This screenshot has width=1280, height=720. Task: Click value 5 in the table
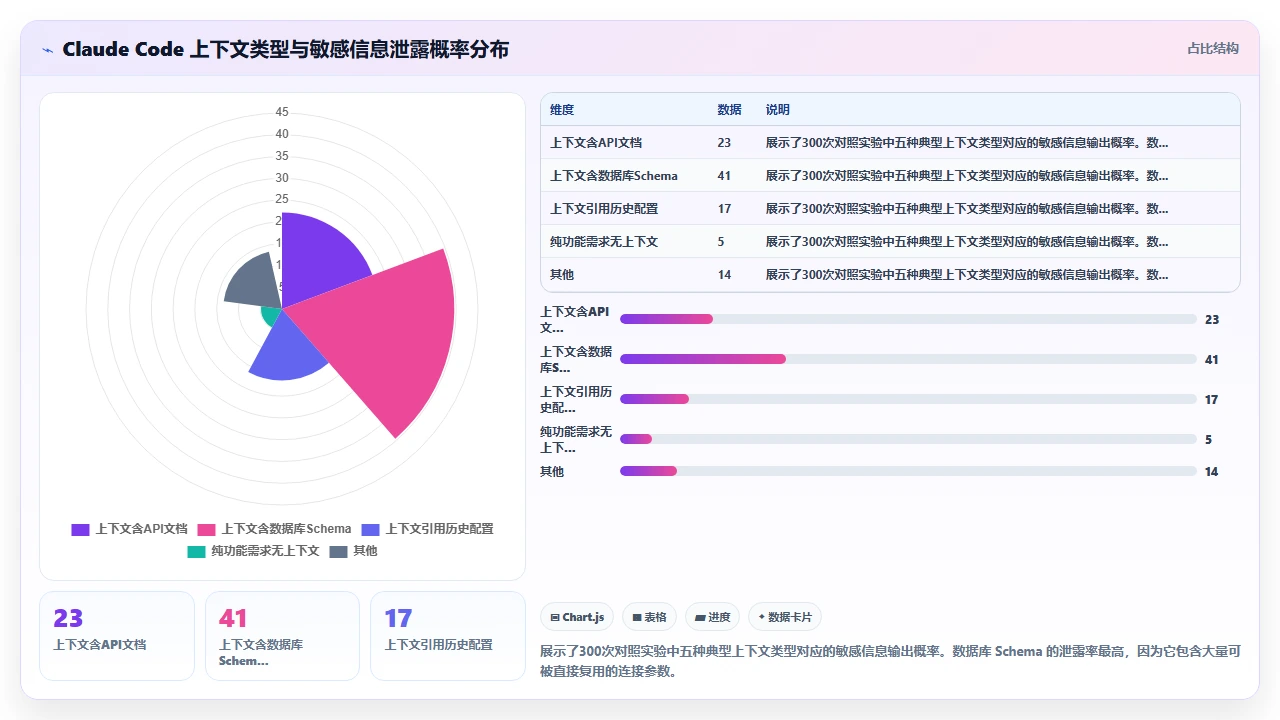coord(721,242)
